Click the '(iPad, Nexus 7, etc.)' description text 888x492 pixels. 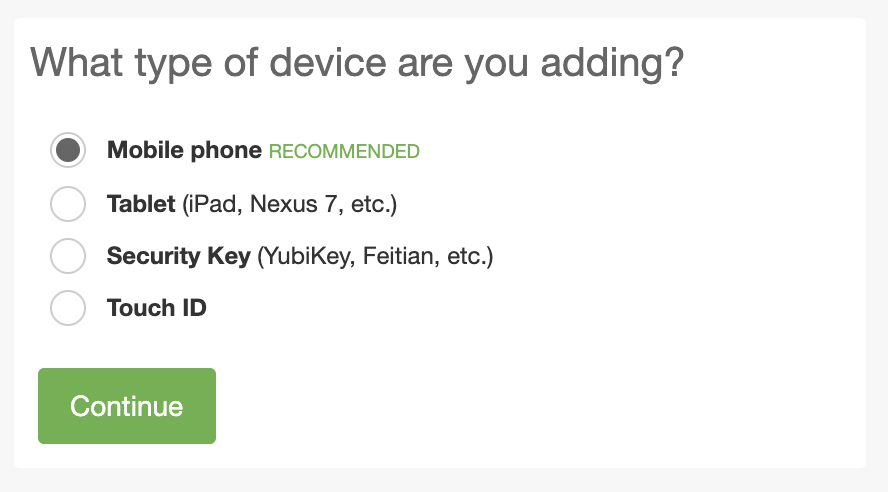coord(290,204)
